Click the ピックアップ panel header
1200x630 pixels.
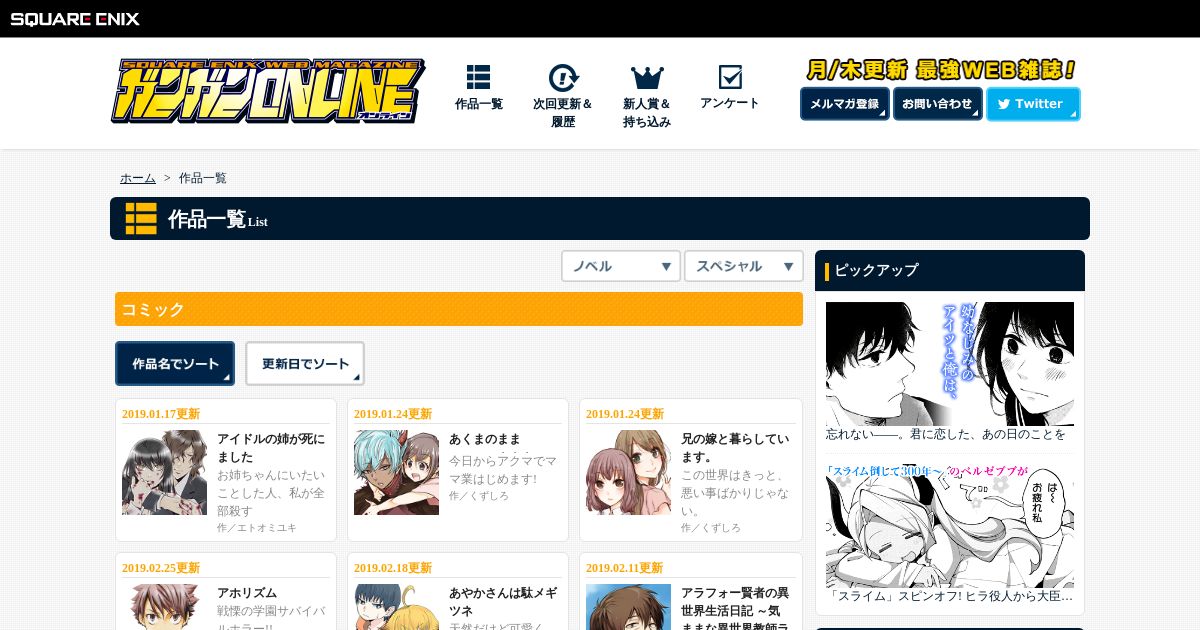click(x=950, y=270)
